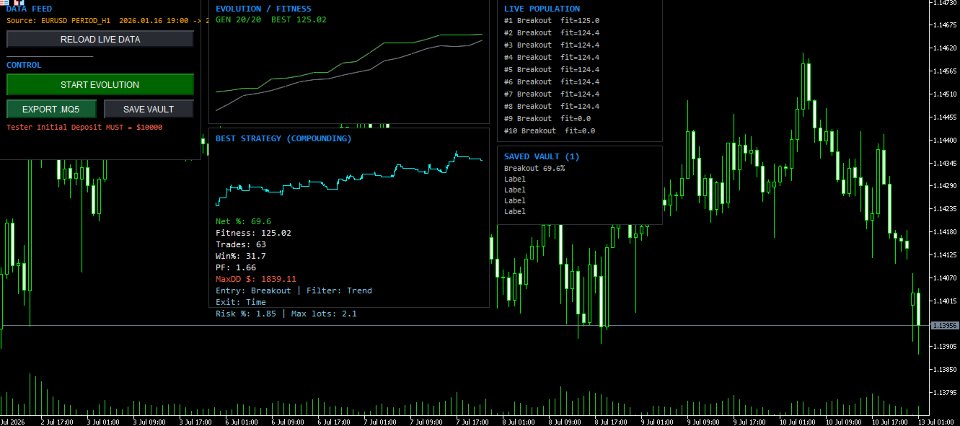
Task: Click the Entry: Breakout | Filter: Trend line
Action: pos(294,291)
